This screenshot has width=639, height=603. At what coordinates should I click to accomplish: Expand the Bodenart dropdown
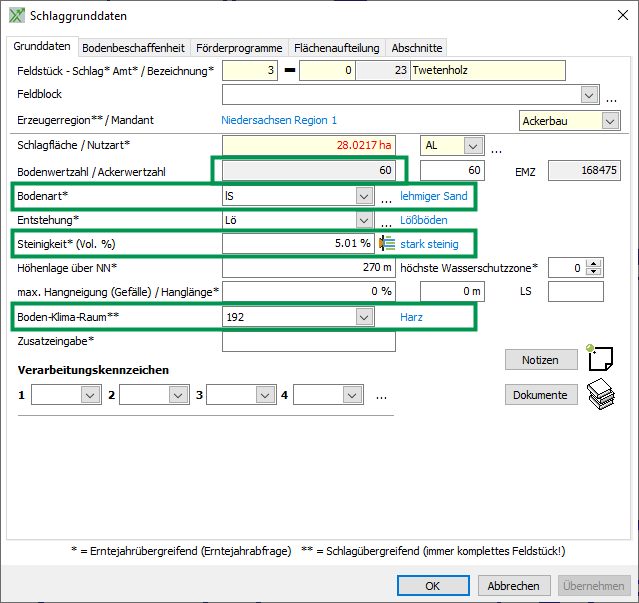(x=363, y=196)
